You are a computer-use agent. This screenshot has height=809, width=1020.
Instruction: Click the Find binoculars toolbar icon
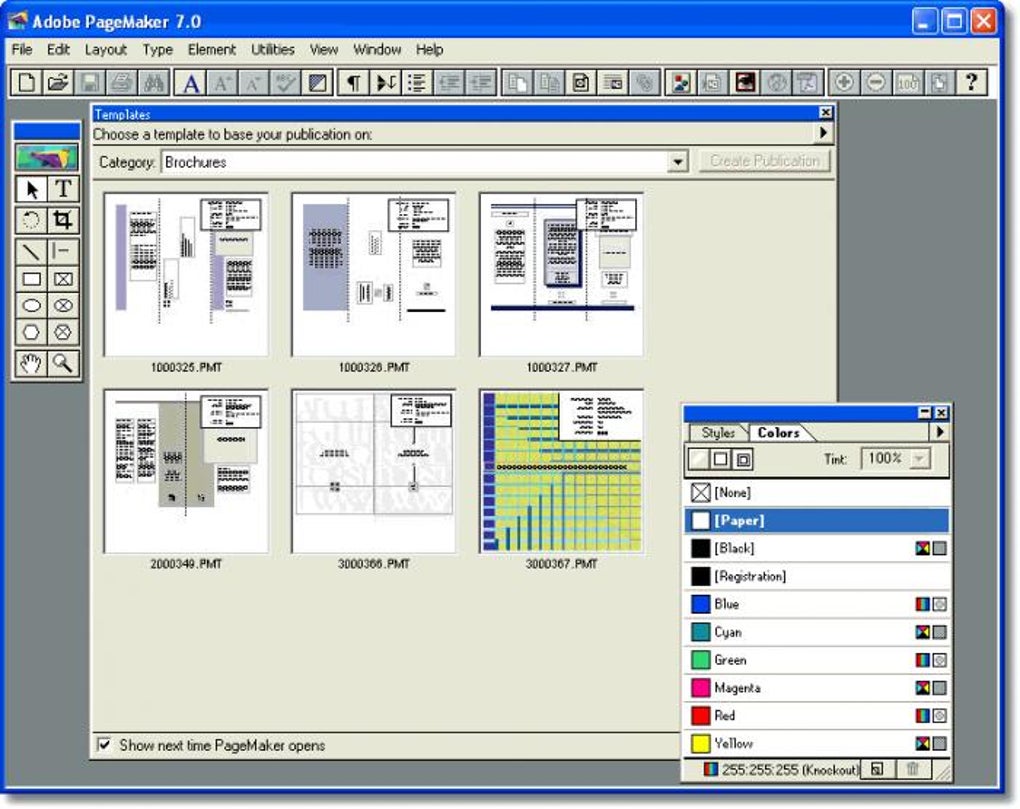(154, 83)
